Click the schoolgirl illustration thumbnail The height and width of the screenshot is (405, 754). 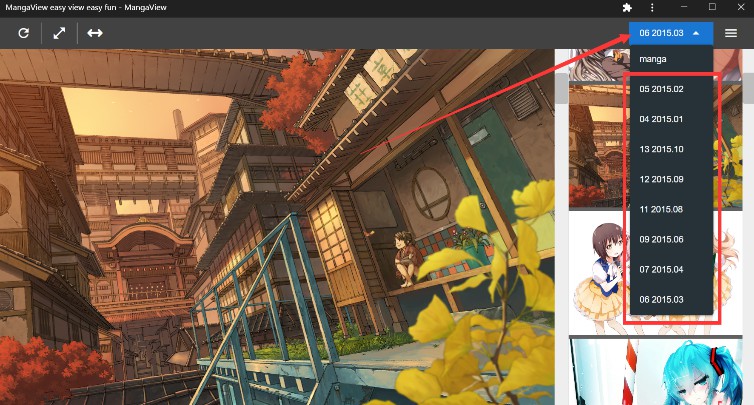[596, 270]
